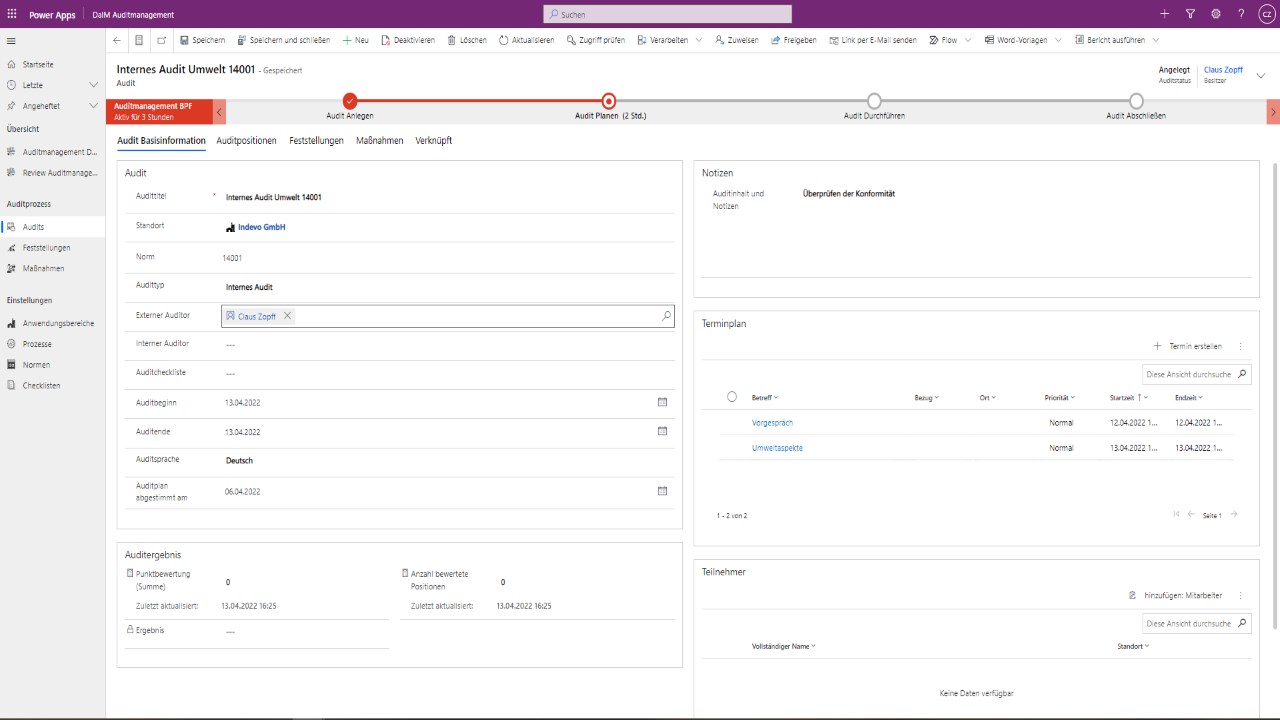Expand the Verarbeiten dropdown arrow

(699, 40)
